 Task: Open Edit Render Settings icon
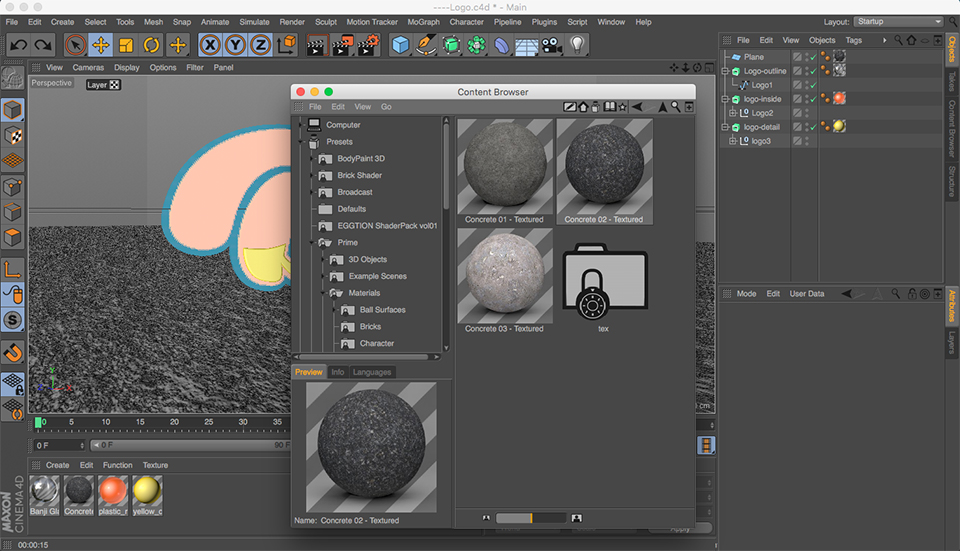click(368, 45)
